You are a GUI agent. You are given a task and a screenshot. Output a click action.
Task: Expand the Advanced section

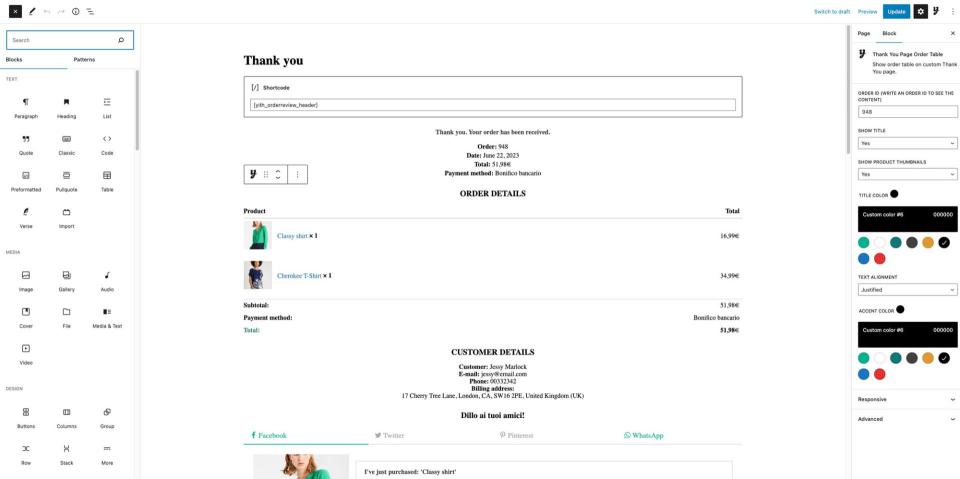906,419
